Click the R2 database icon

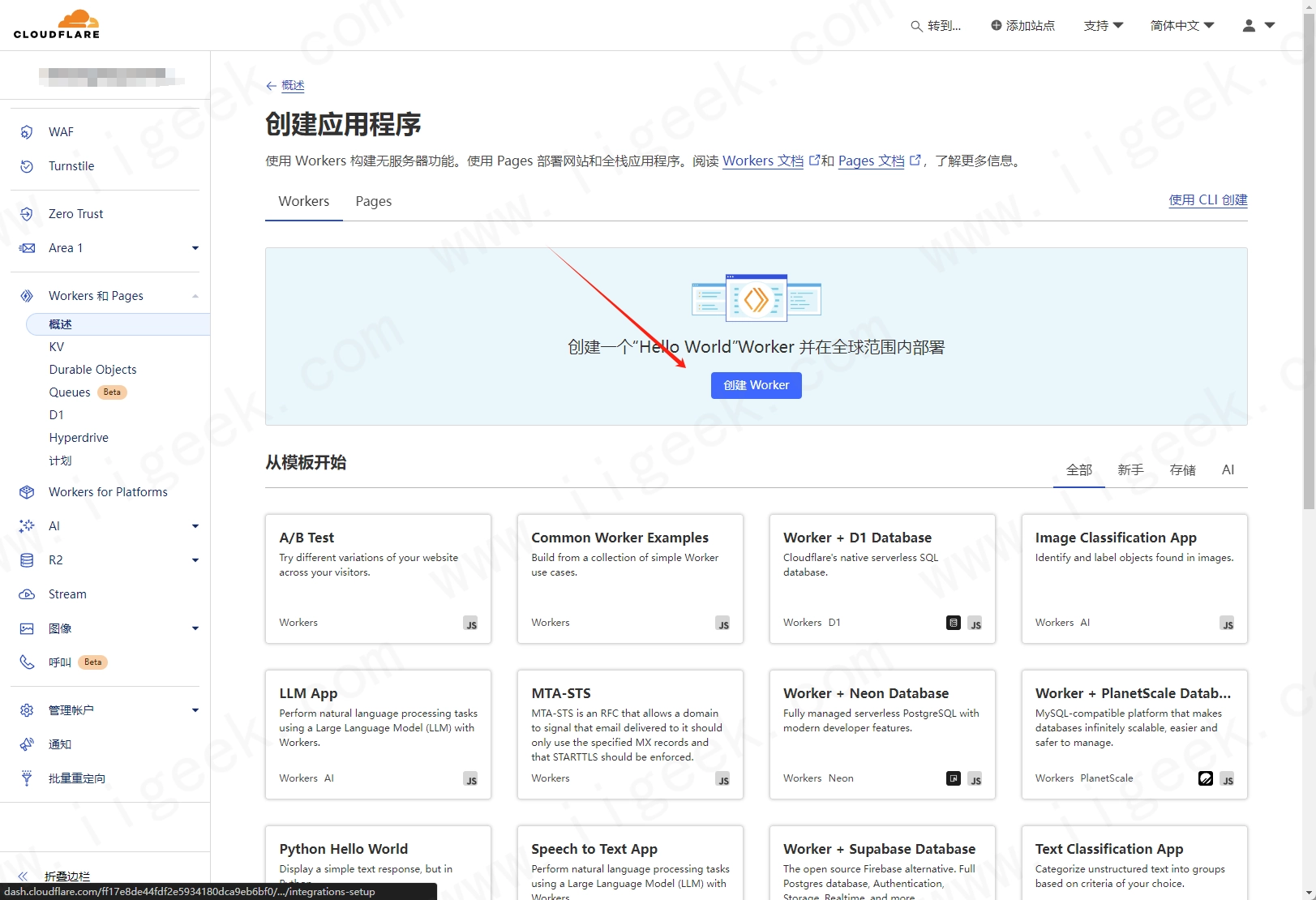tap(27, 560)
